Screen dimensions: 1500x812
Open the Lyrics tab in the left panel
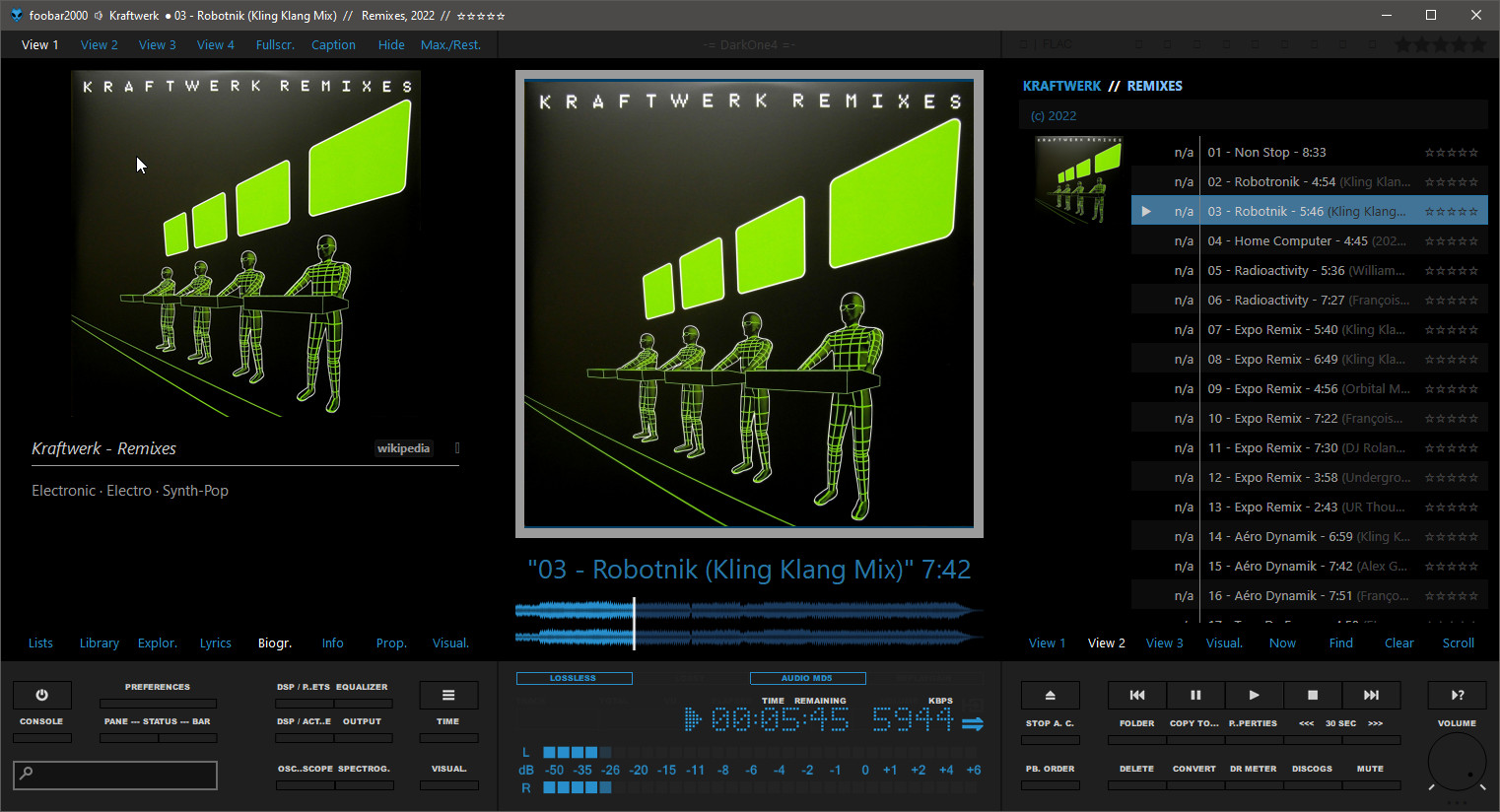tap(216, 643)
